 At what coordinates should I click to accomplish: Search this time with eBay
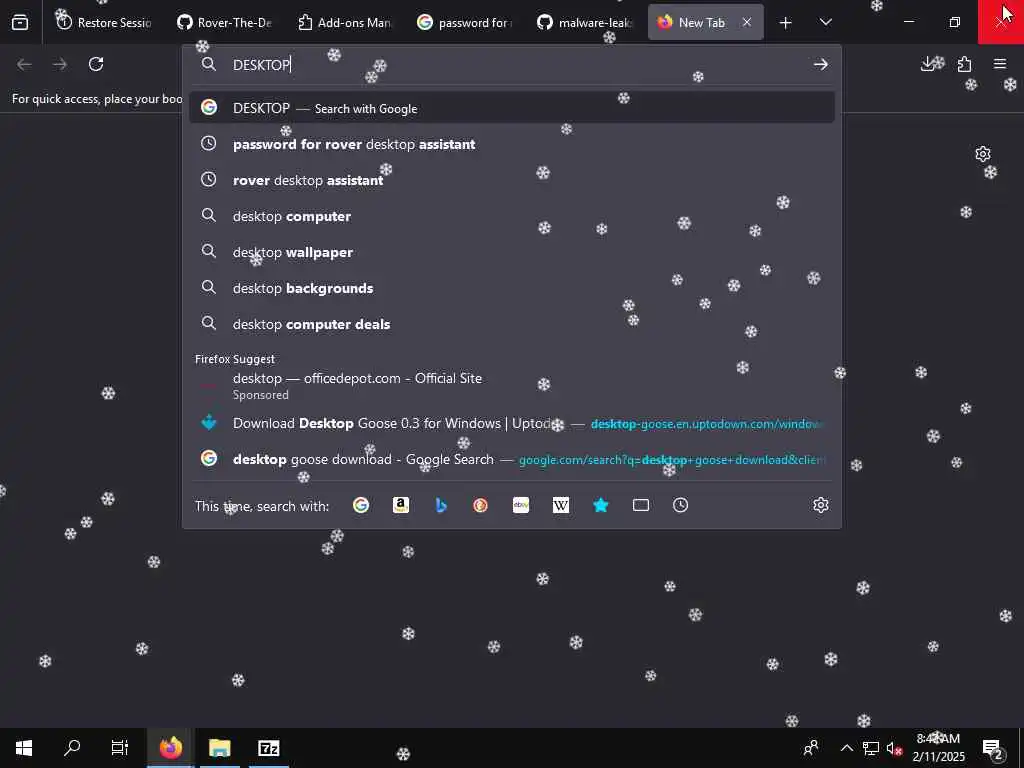[x=521, y=505]
